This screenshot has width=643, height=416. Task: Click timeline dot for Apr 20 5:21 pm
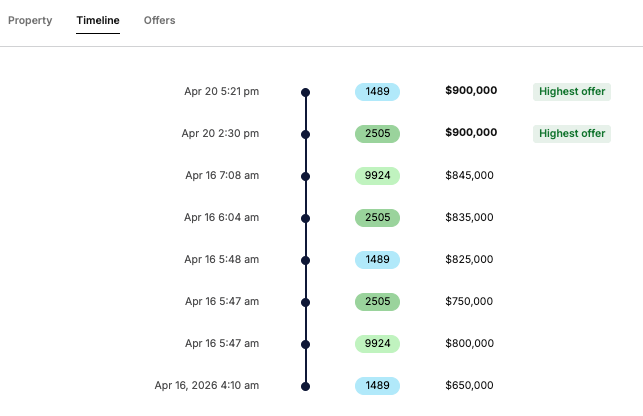[x=305, y=92]
